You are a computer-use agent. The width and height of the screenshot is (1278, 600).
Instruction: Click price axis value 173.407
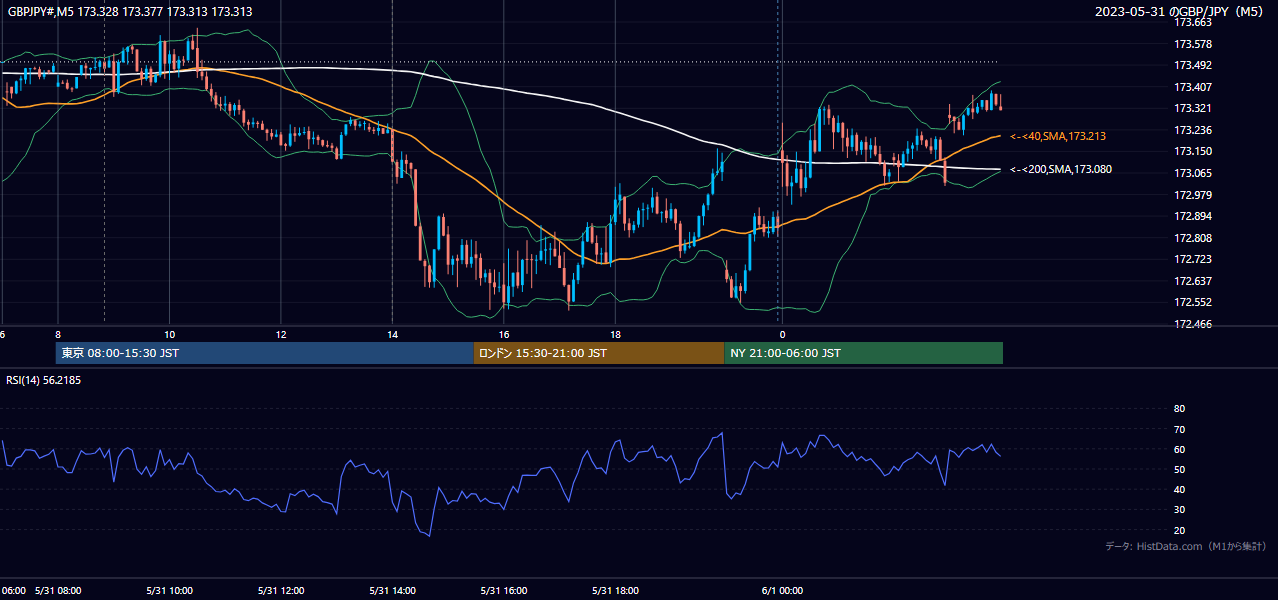(1193, 87)
